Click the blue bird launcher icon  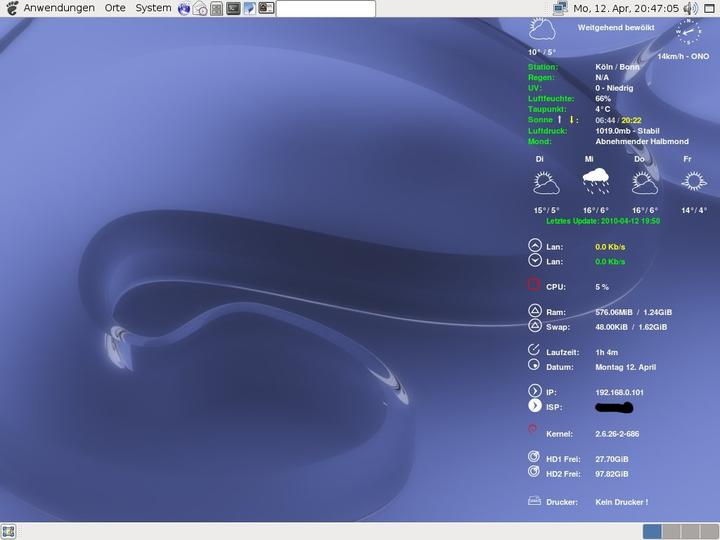[250, 8]
